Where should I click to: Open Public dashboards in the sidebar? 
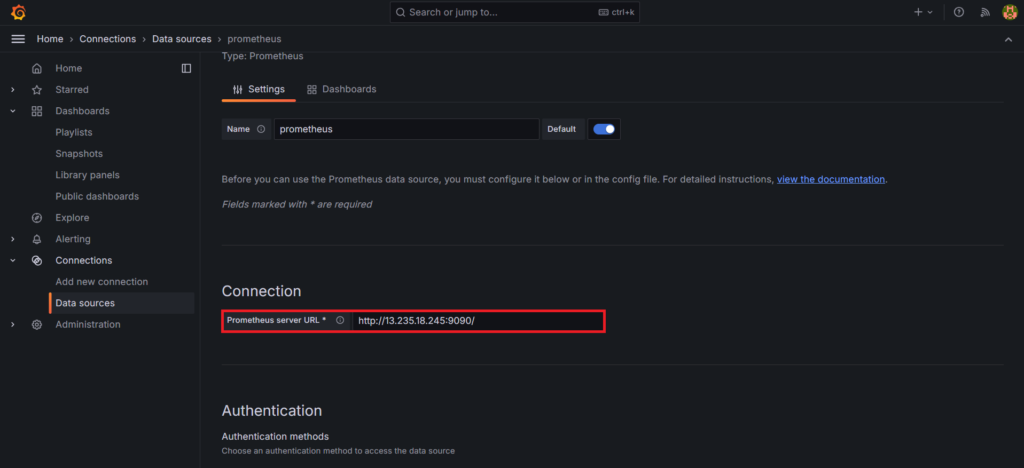coord(97,196)
